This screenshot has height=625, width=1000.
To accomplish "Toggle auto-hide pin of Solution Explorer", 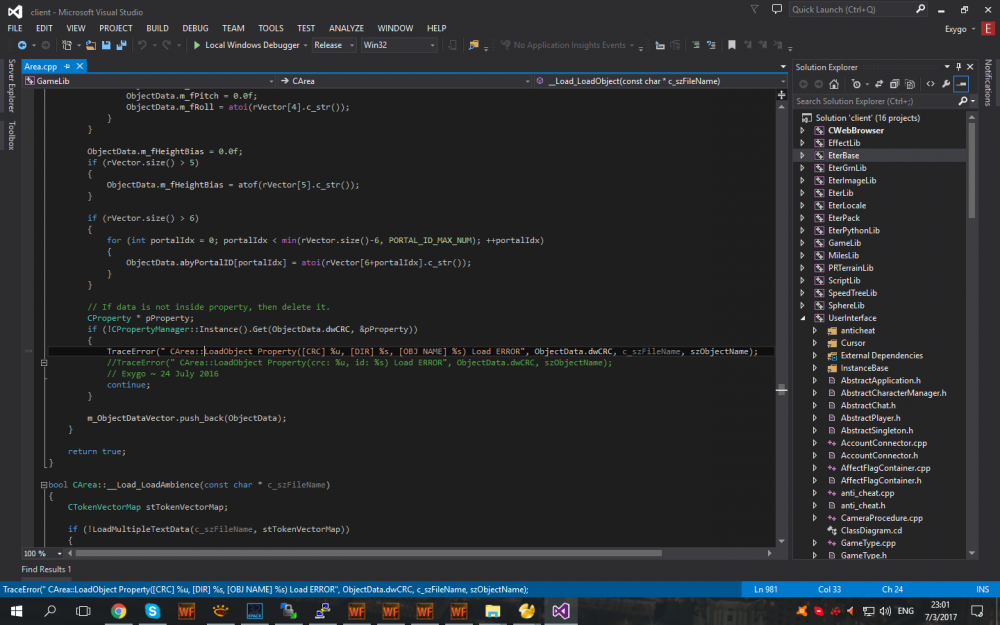I will pyautogui.click(x=958, y=67).
